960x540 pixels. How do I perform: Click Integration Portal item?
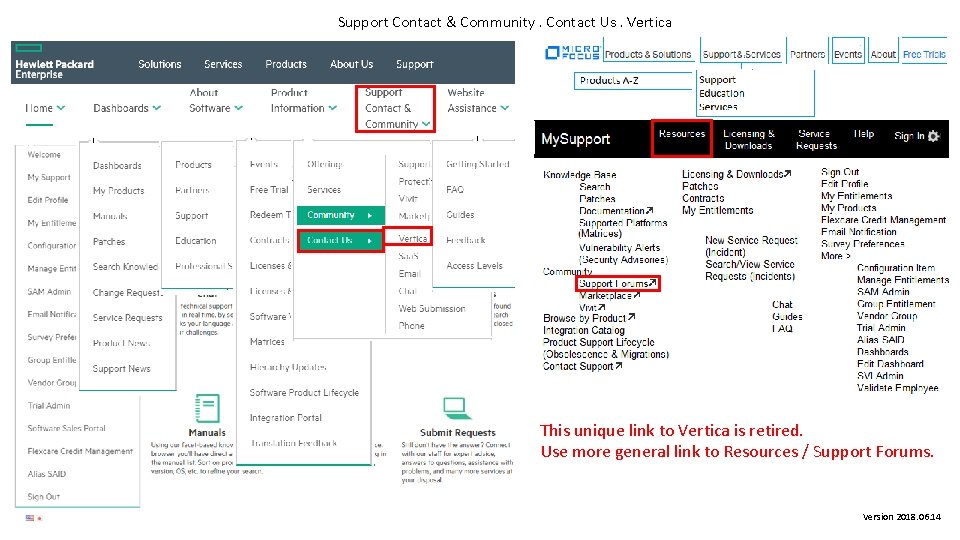pyautogui.click(x=285, y=418)
